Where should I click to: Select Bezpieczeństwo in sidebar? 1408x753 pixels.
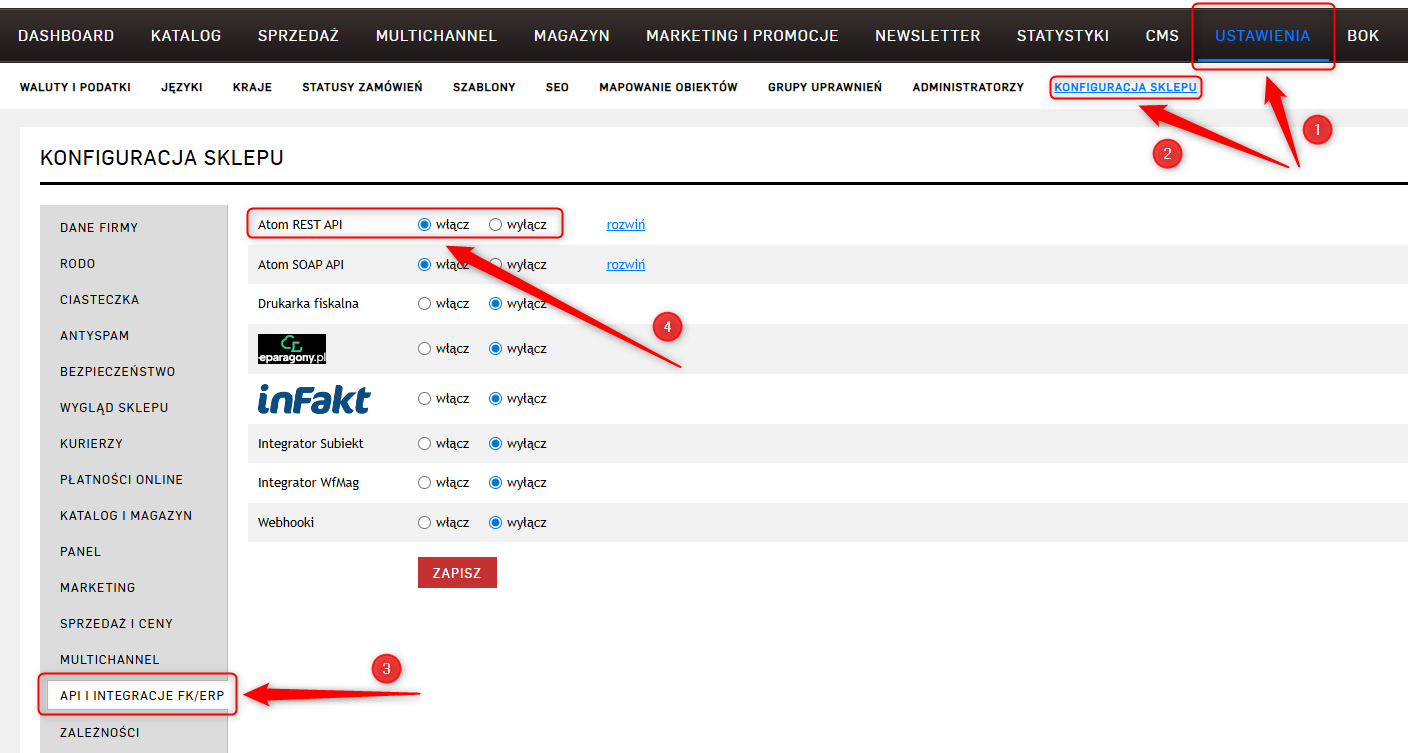click(x=118, y=372)
